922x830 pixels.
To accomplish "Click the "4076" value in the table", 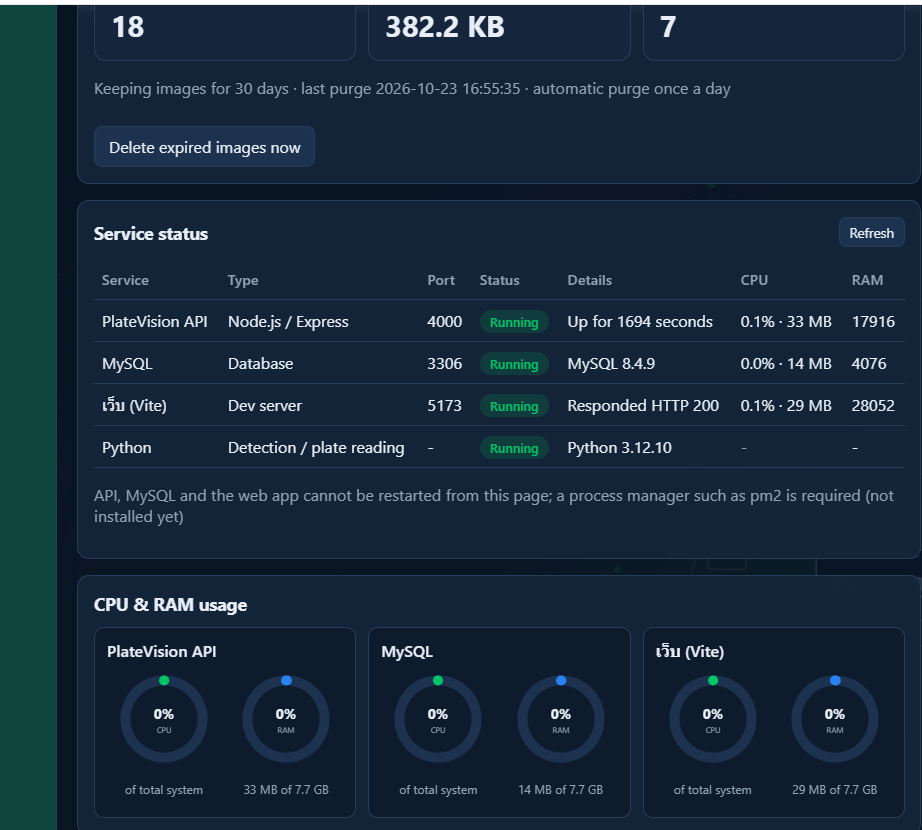I will [869, 364].
